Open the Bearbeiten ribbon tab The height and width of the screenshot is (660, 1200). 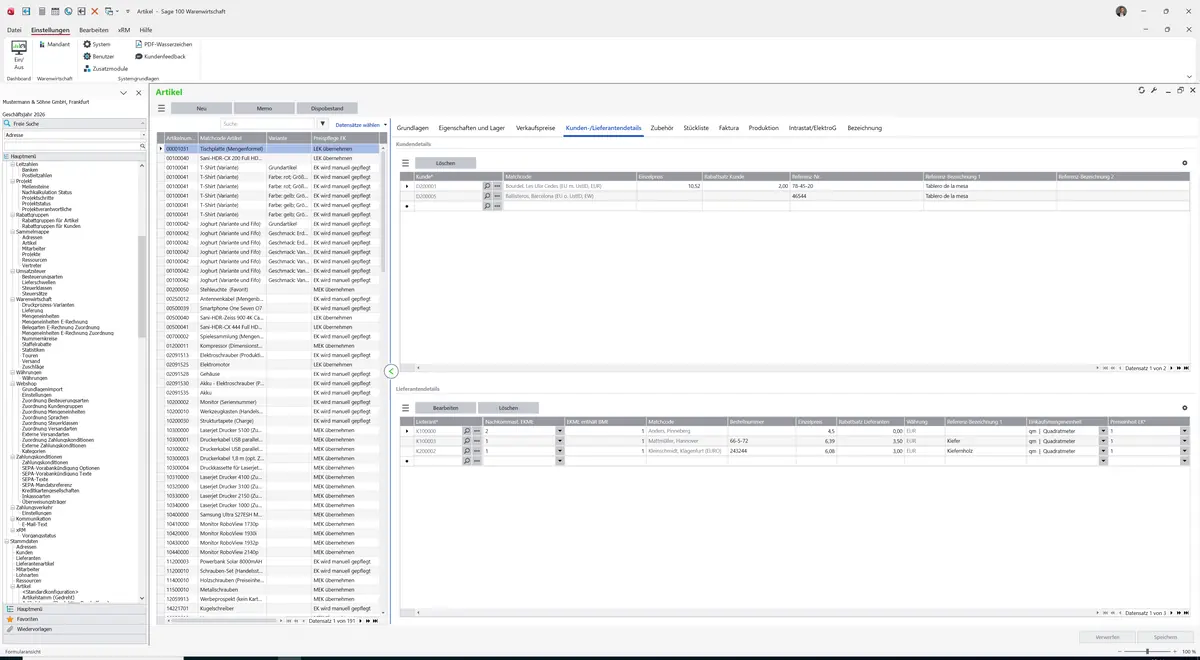coord(94,30)
